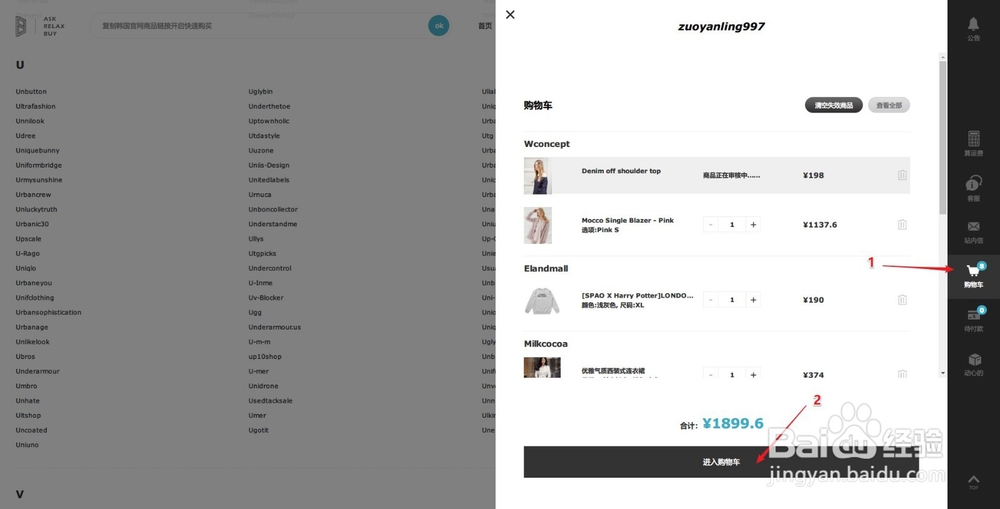This screenshot has width=1000, height=509.
Task: Remove the SPAO Harry Potter item
Action: [902, 300]
